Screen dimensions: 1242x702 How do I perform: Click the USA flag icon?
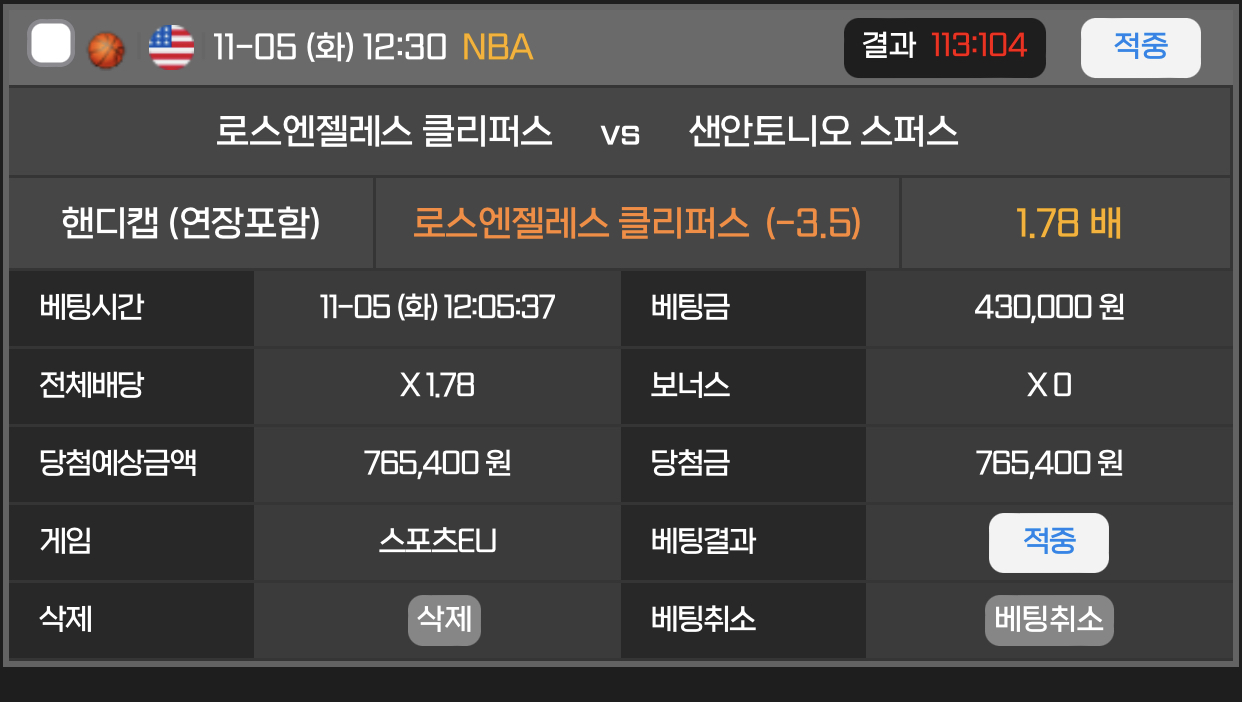[x=171, y=47]
